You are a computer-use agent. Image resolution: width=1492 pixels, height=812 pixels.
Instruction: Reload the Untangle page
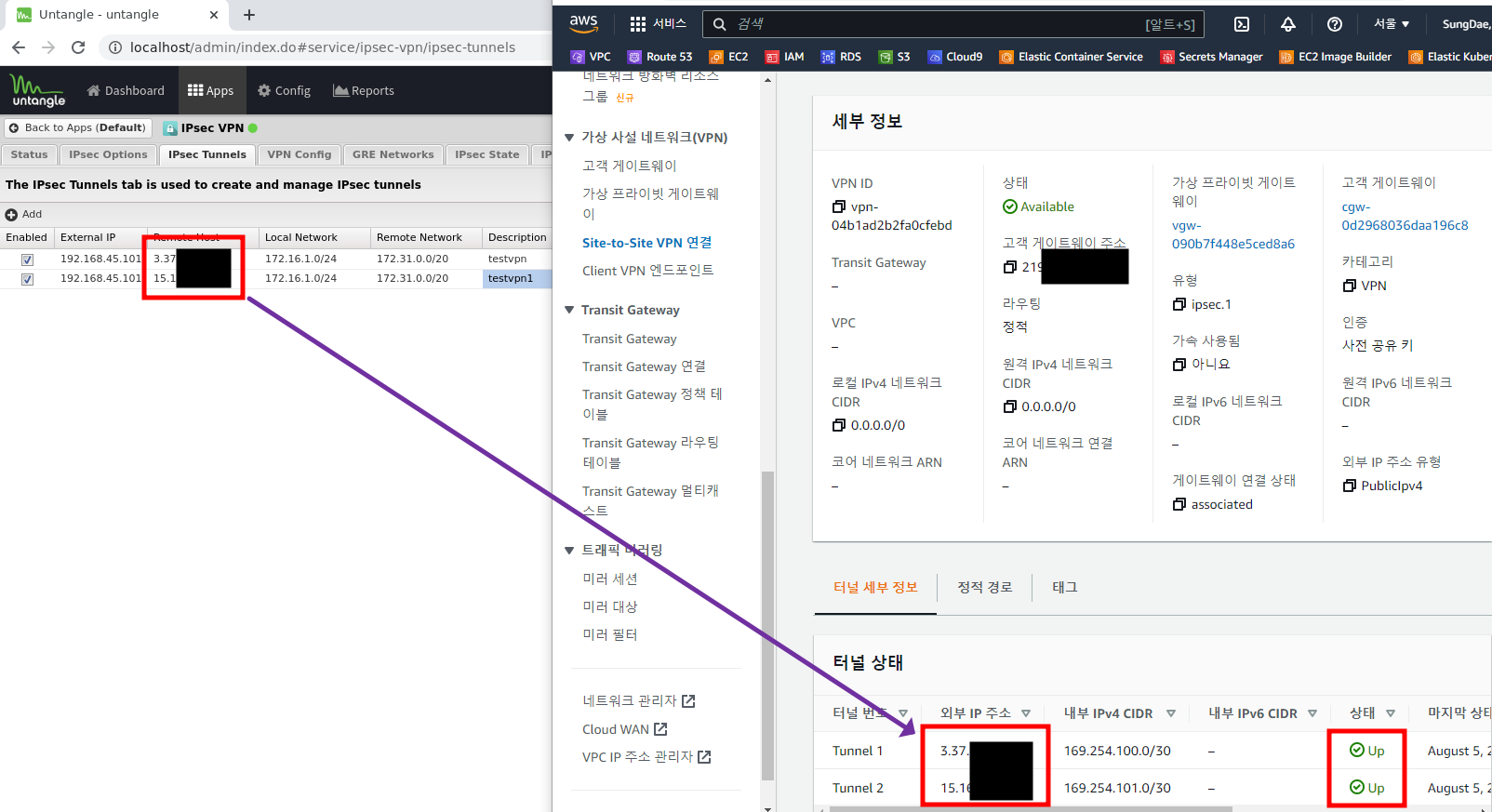coord(78,47)
